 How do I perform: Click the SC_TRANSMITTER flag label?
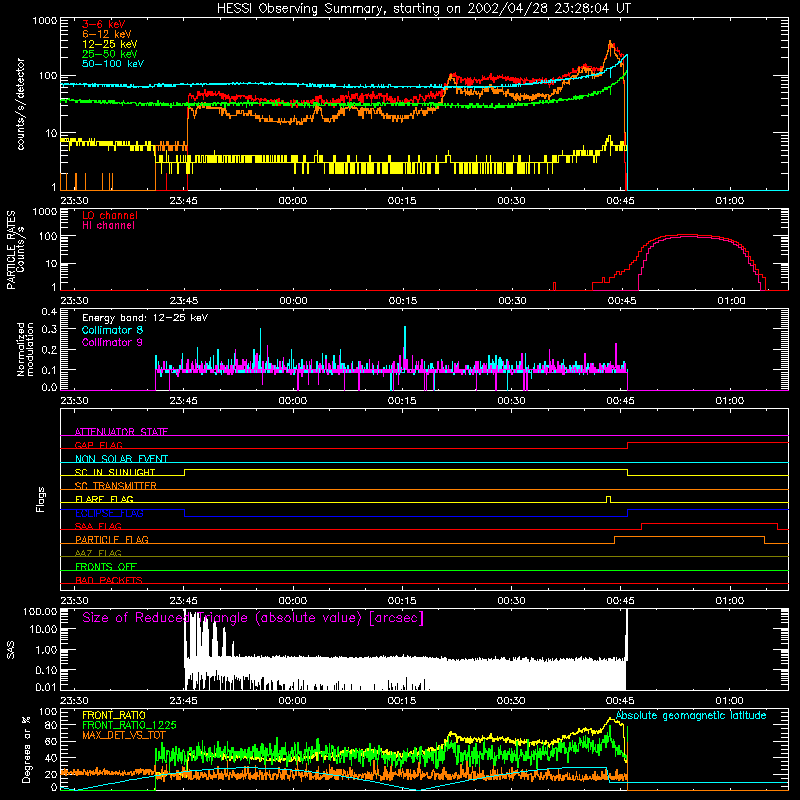coord(116,485)
